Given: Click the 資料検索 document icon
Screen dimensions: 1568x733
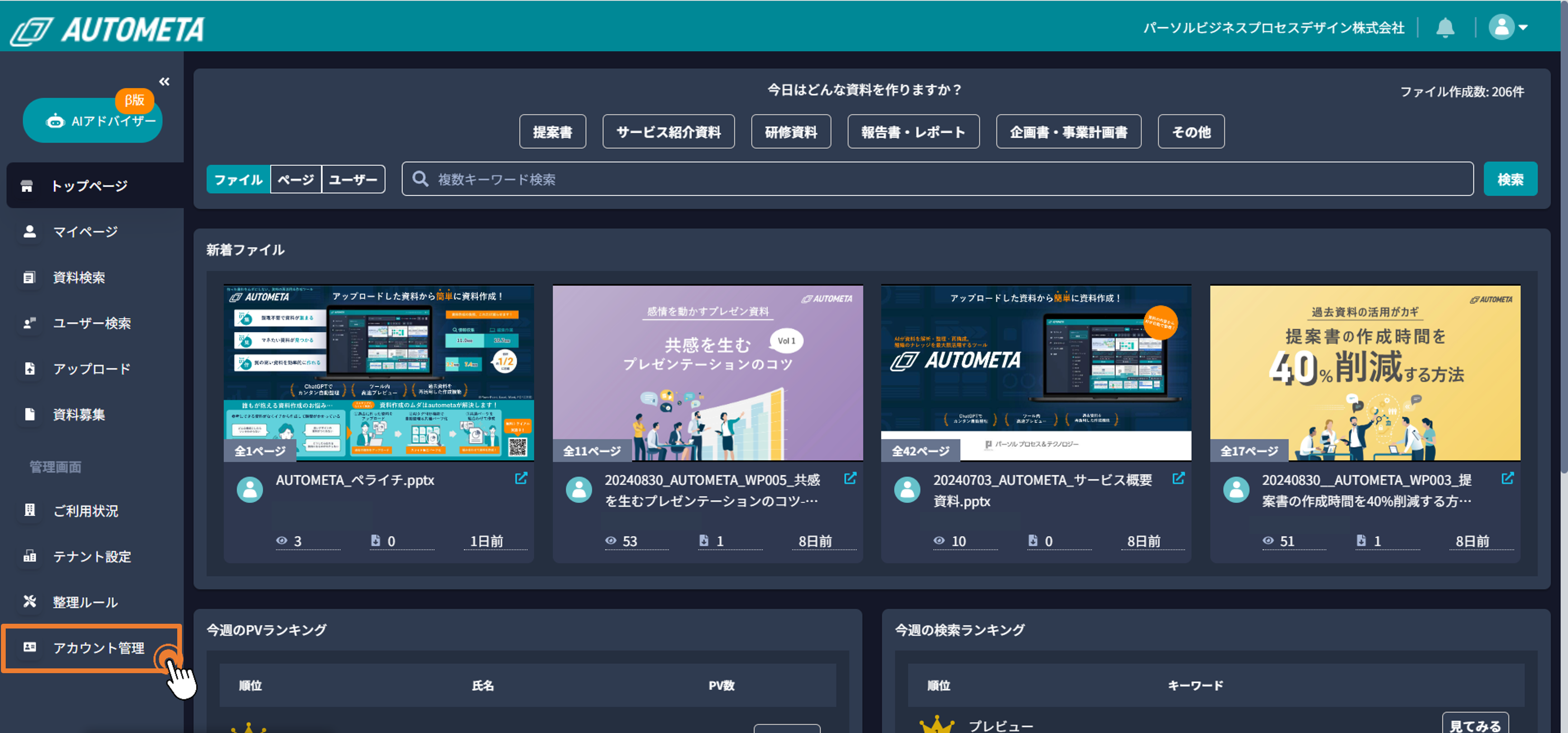Looking at the screenshot, I should click(29, 277).
